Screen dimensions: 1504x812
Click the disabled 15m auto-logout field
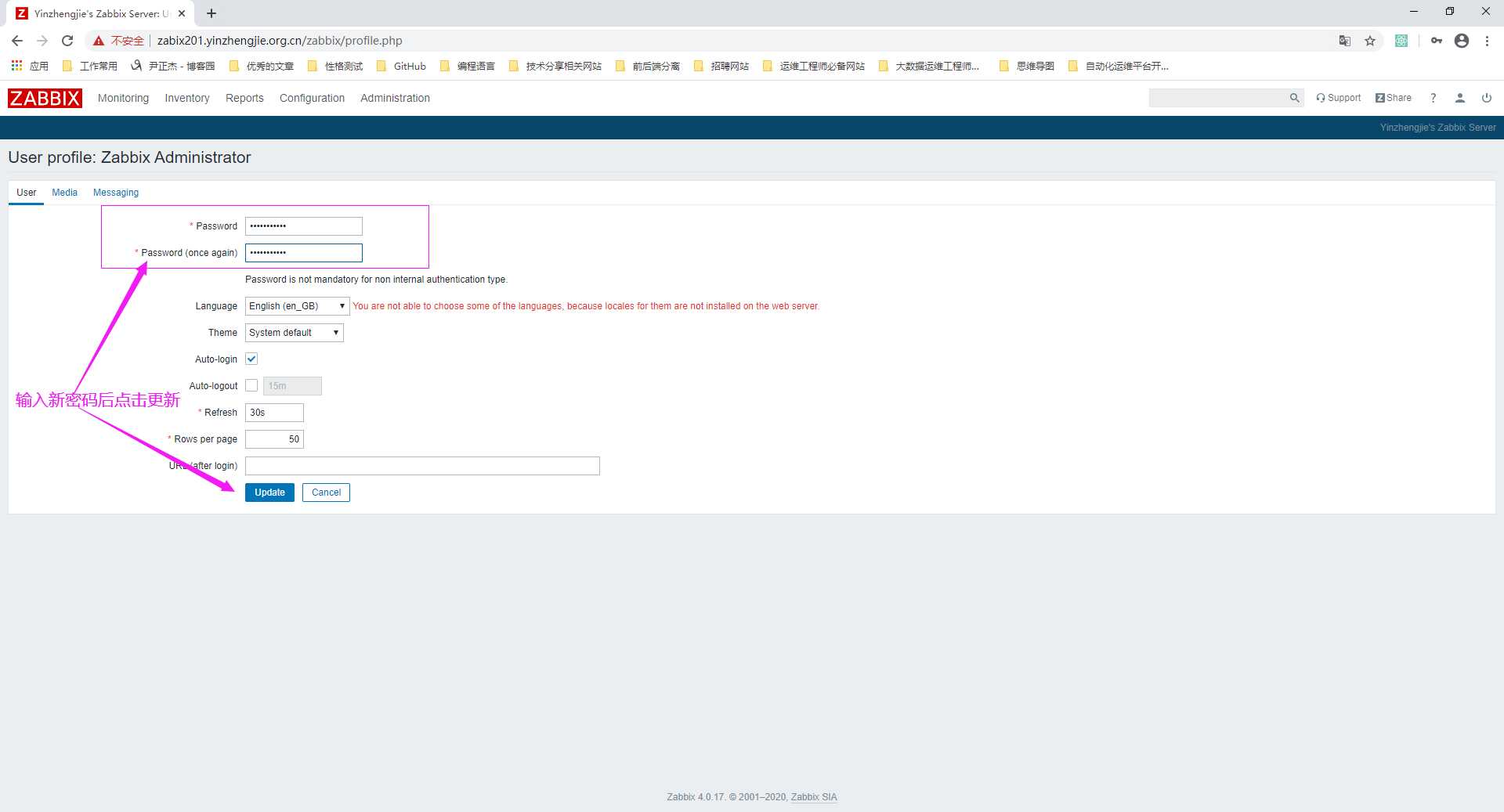[292, 386]
